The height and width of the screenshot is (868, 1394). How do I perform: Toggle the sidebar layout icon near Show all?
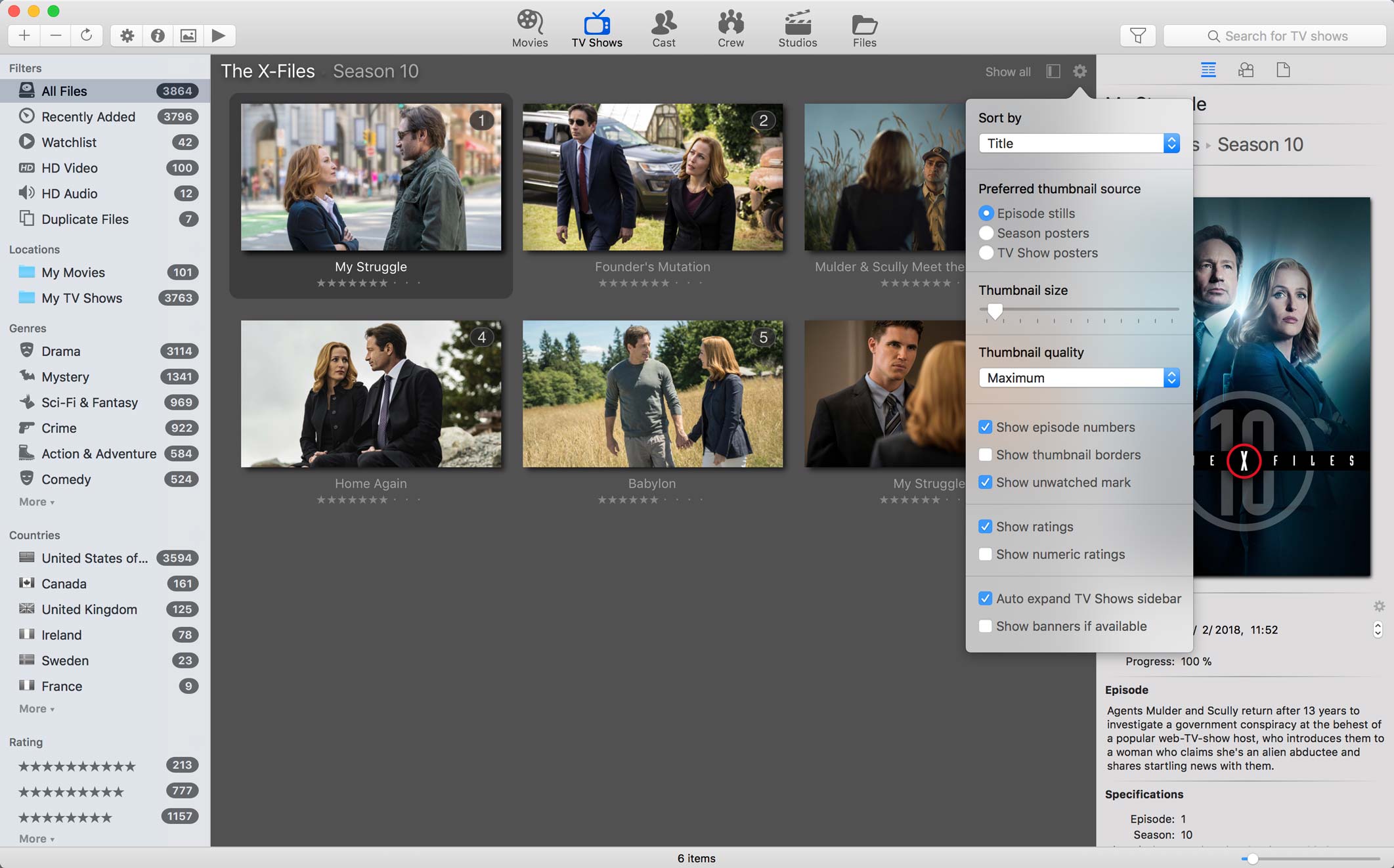[x=1053, y=71]
